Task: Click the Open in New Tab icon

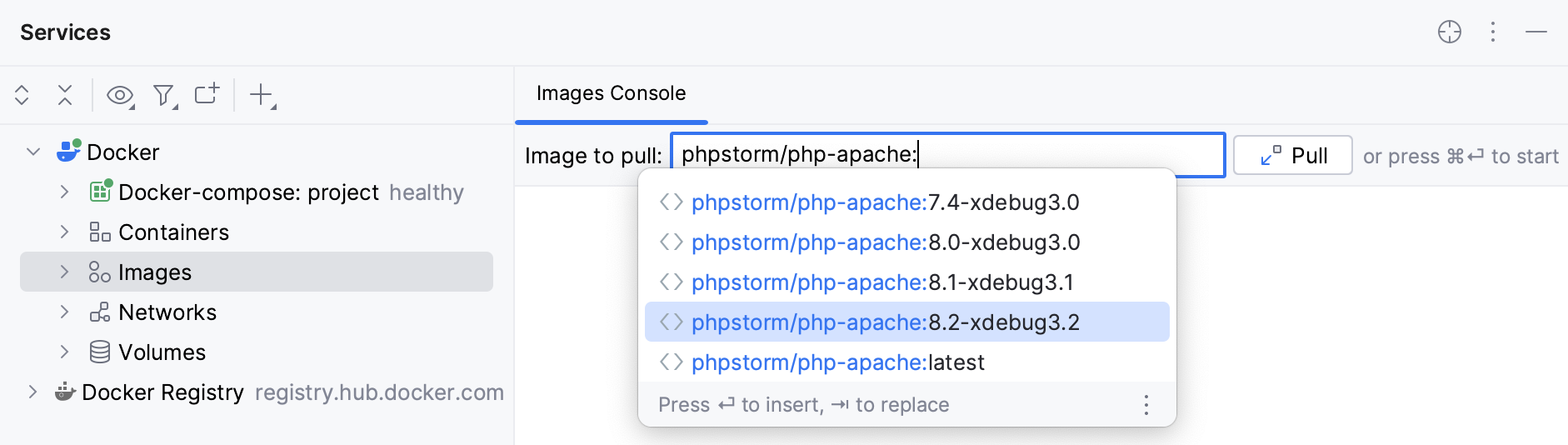Action: [x=207, y=93]
